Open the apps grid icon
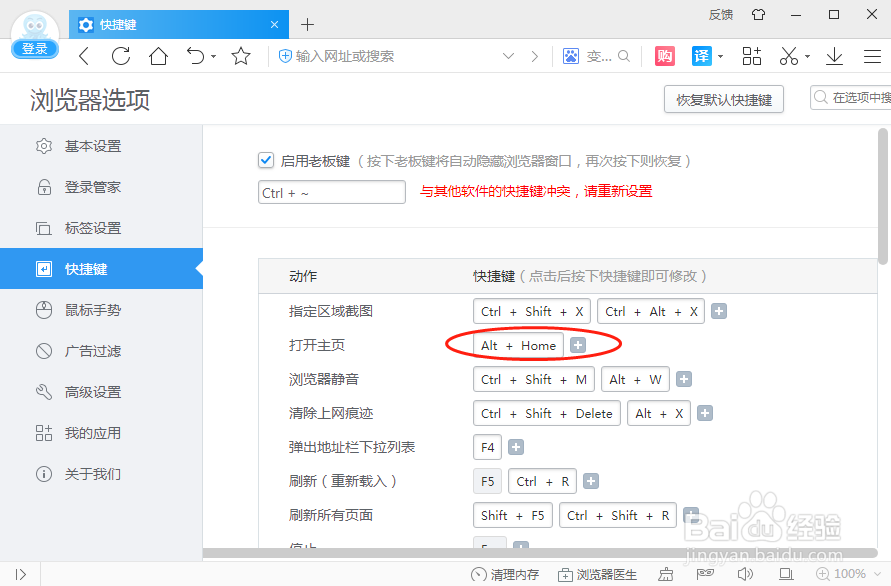Image resolution: width=891 pixels, height=586 pixels. coord(752,56)
